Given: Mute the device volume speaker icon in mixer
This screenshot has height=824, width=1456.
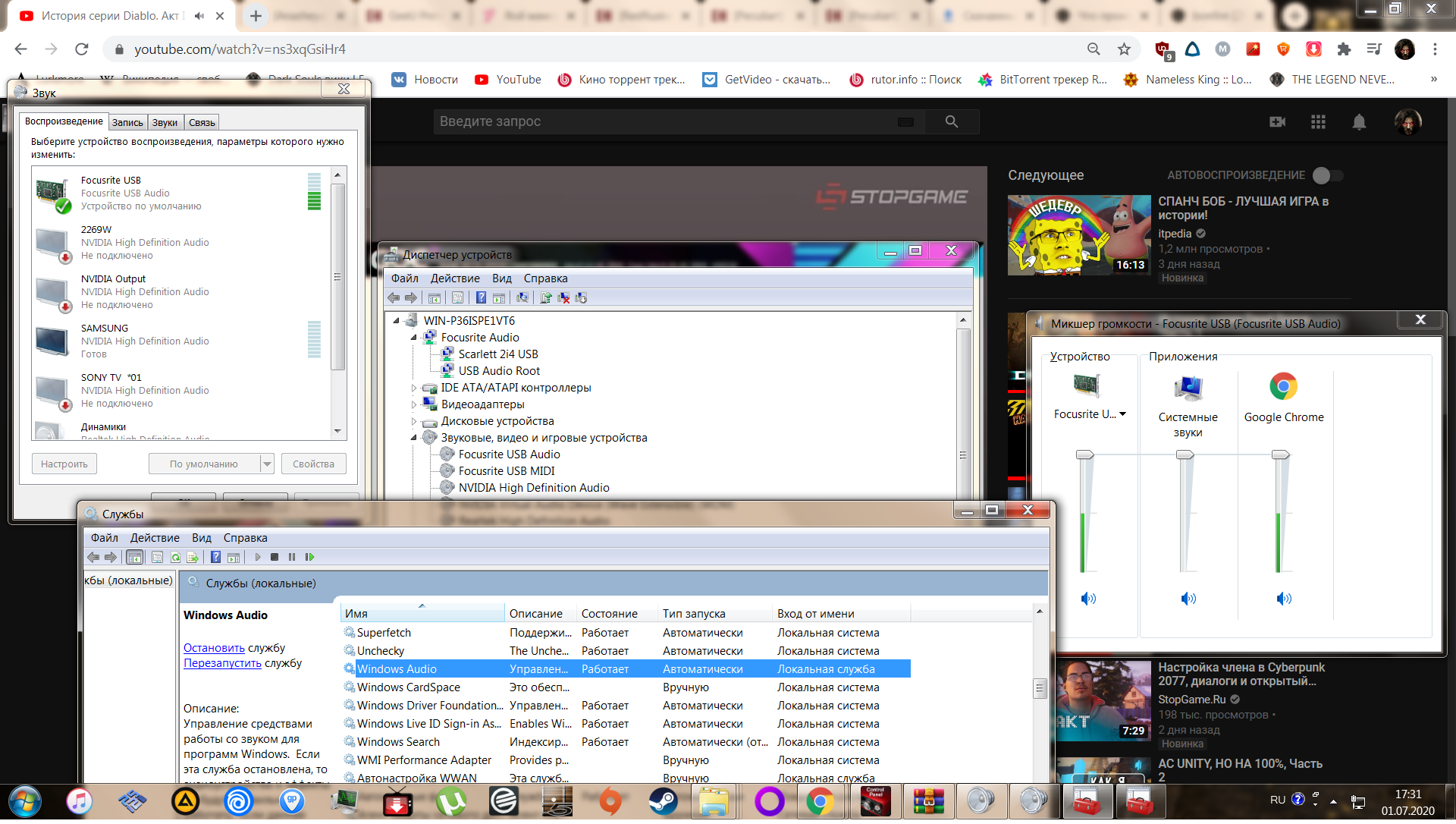Looking at the screenshot, I should [x=1088, y=599].
